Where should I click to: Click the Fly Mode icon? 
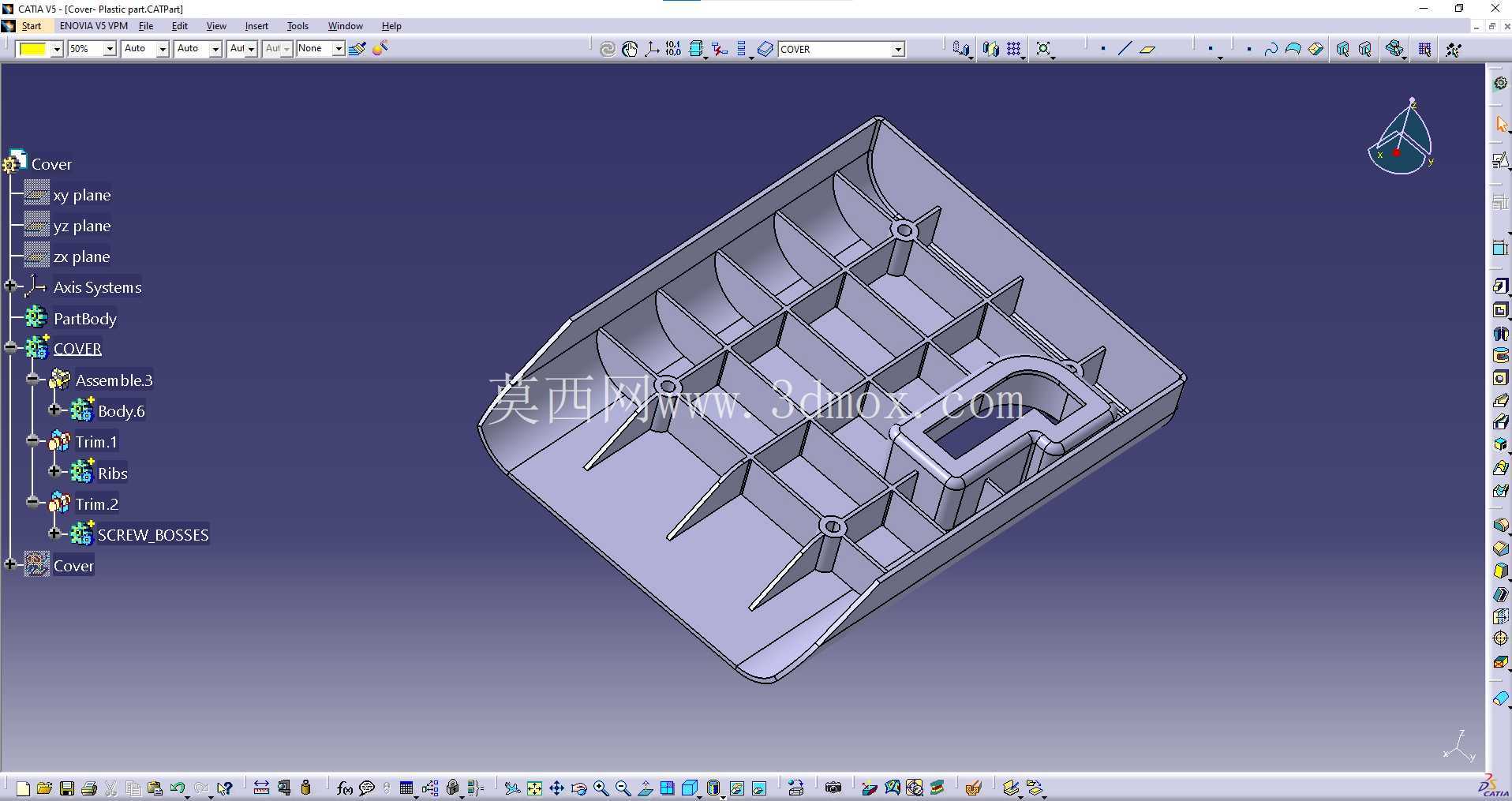point(512,788)
